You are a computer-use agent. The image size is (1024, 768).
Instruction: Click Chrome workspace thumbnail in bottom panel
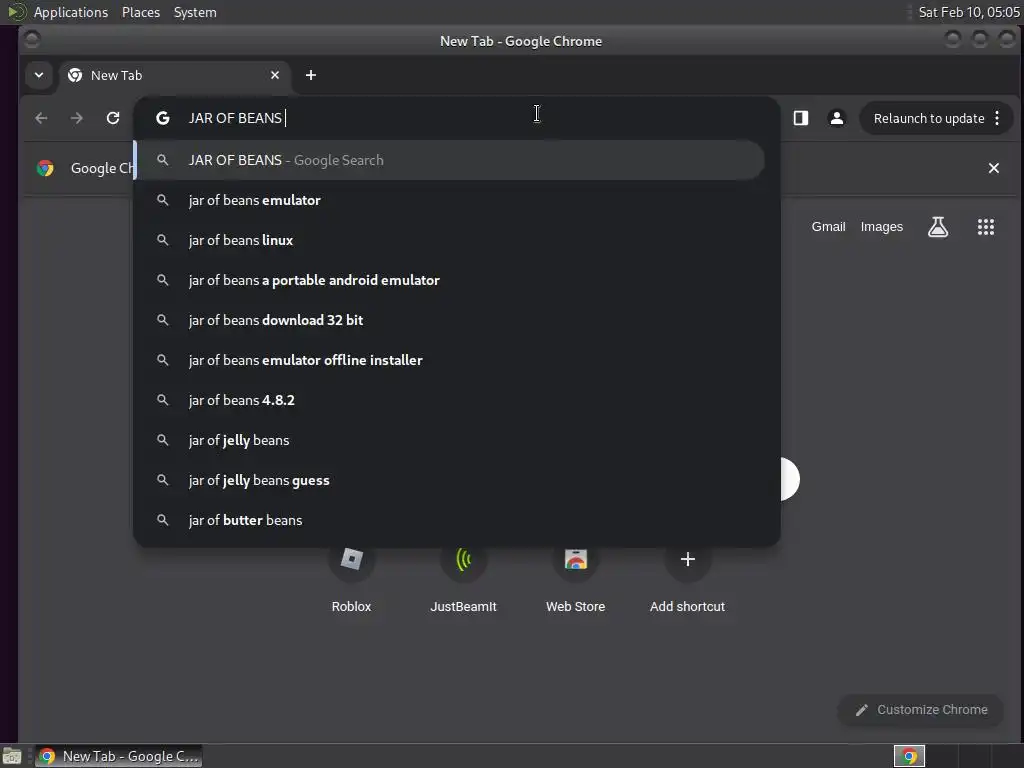pos(909,756)
